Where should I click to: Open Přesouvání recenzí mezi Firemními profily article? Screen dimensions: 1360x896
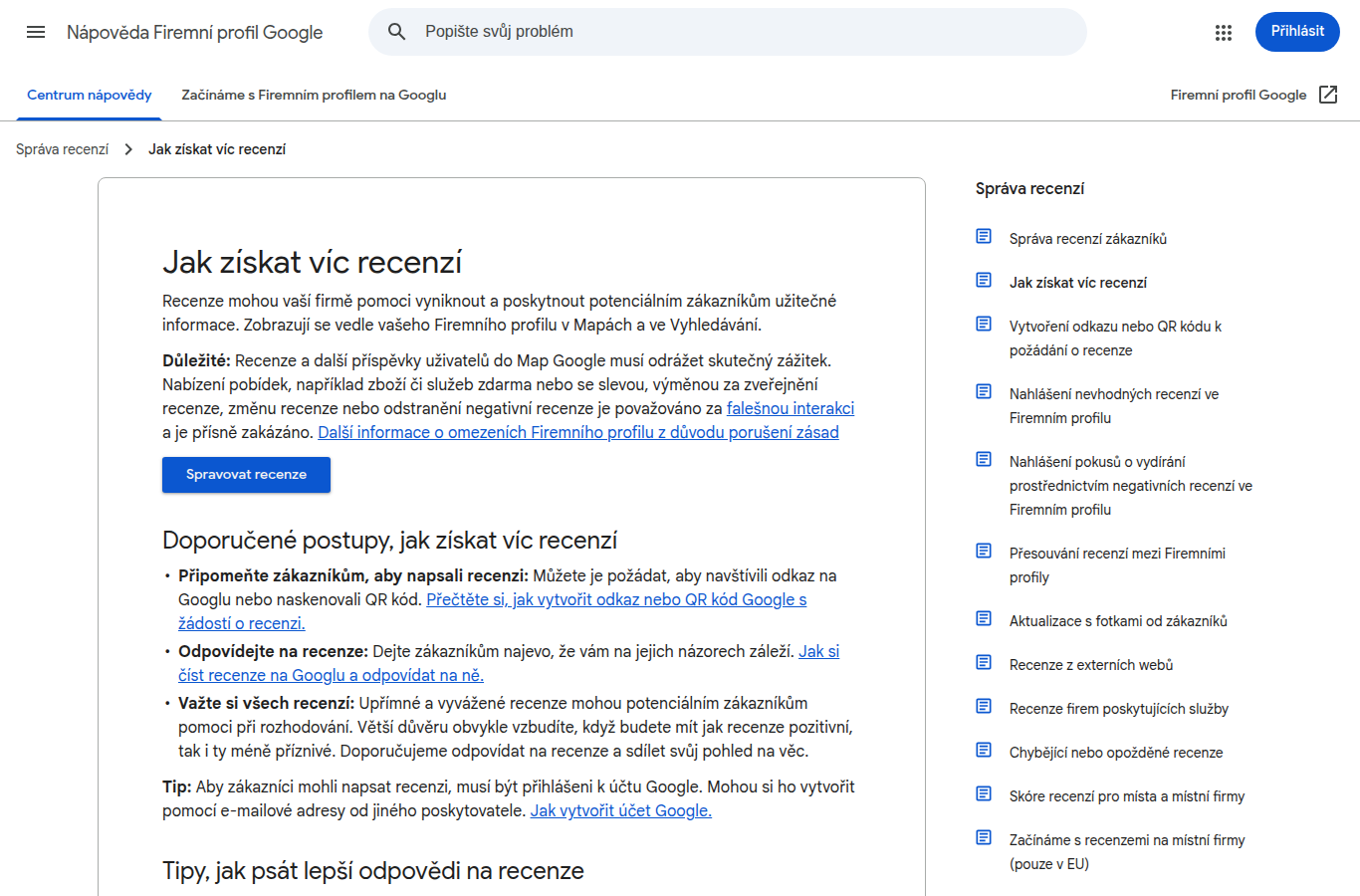pos(1117,565)
